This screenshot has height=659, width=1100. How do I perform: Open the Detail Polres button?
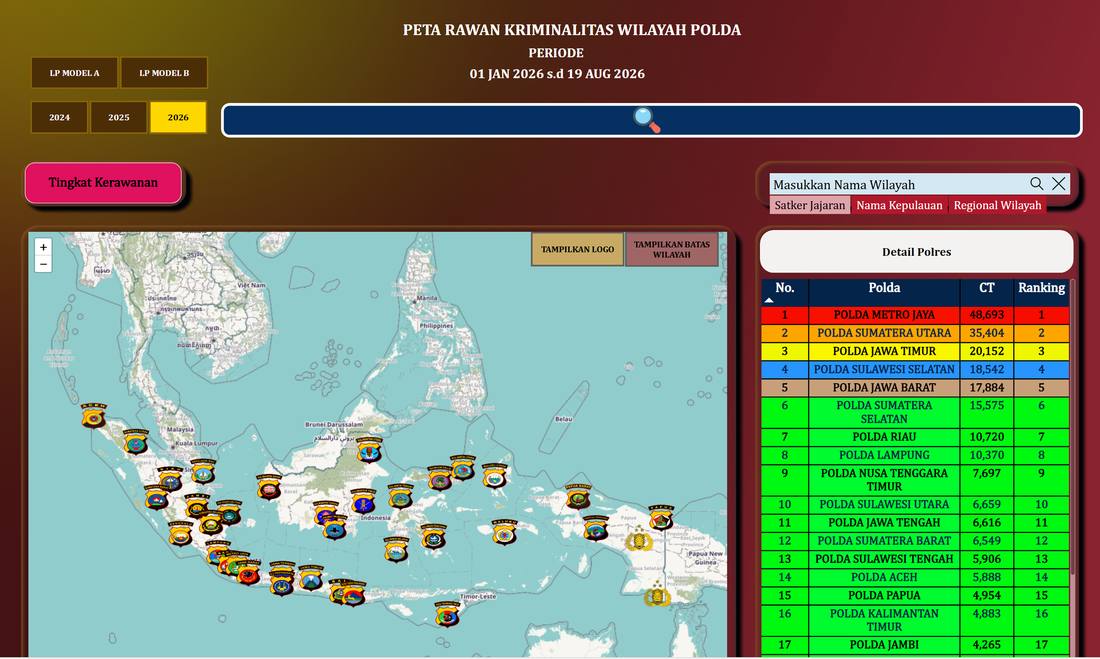tap(916, 252)
